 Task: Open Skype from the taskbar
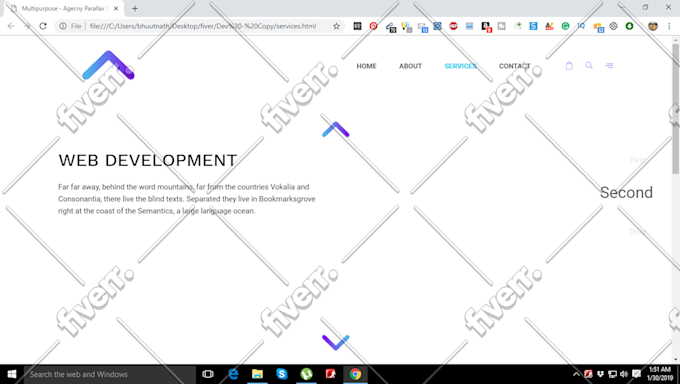point(282,374)
